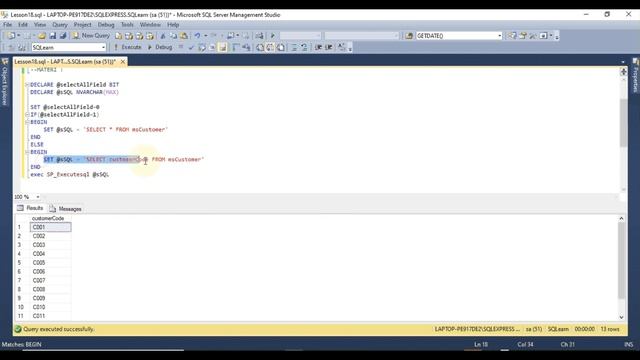
Task: Select the row 10 header in the results
Action: [22, 307]
